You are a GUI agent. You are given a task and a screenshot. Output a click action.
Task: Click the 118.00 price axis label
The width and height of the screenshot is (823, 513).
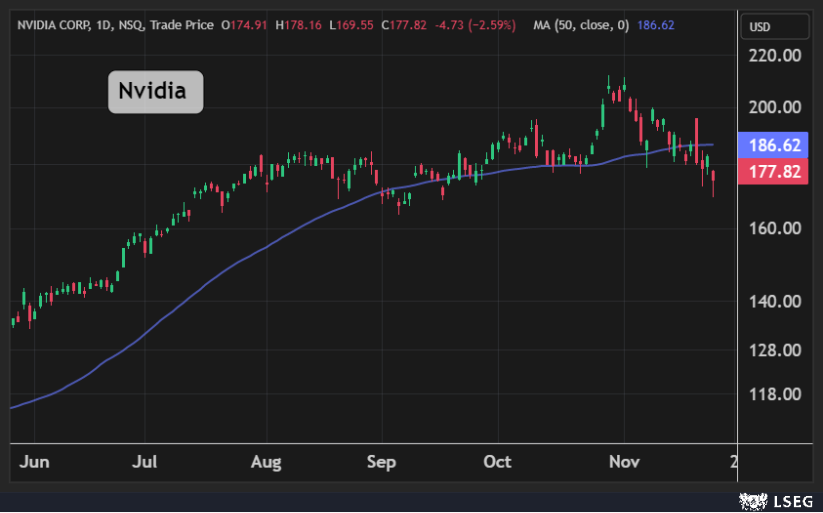coord(776,394)
